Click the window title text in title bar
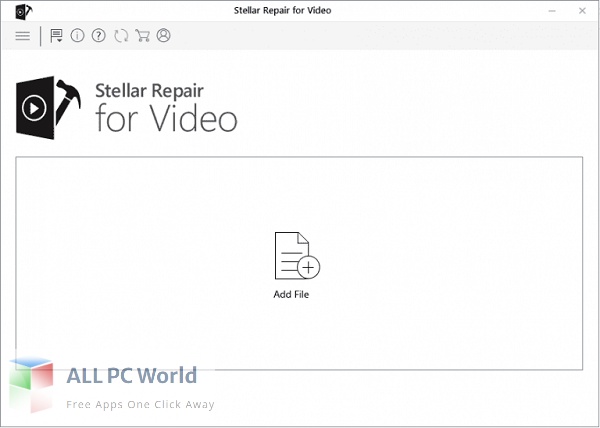Image resolution: width=600 pixels, height=428 pixels. click(x=282, y=11)
